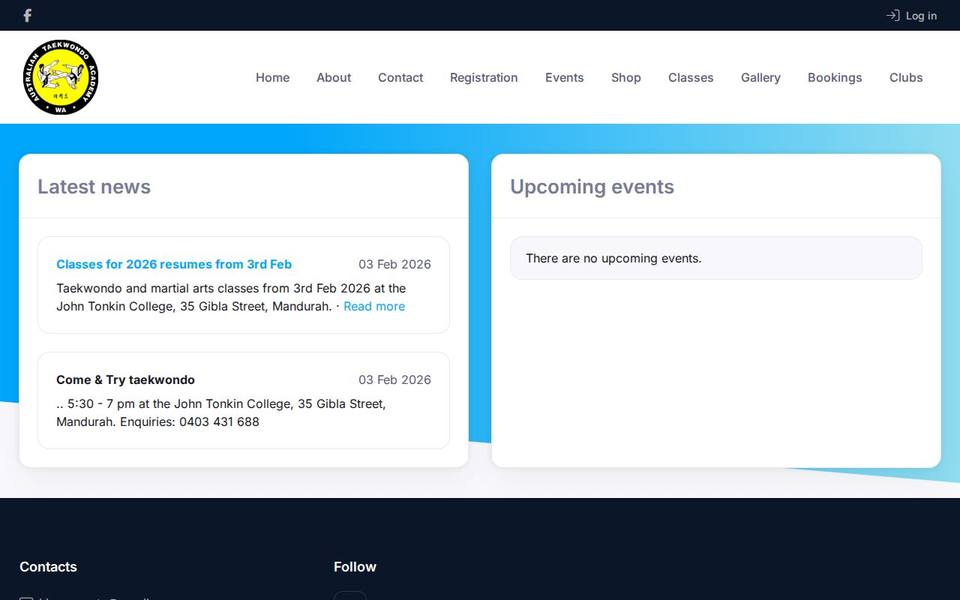View the Gallery page

click(x=760, y=78)
